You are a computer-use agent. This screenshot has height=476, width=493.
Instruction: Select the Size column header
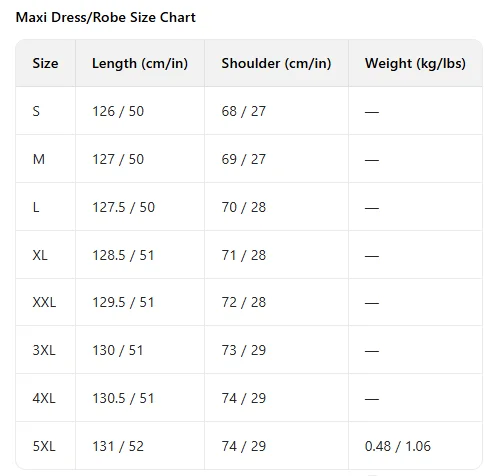click(x=45, y=63)
